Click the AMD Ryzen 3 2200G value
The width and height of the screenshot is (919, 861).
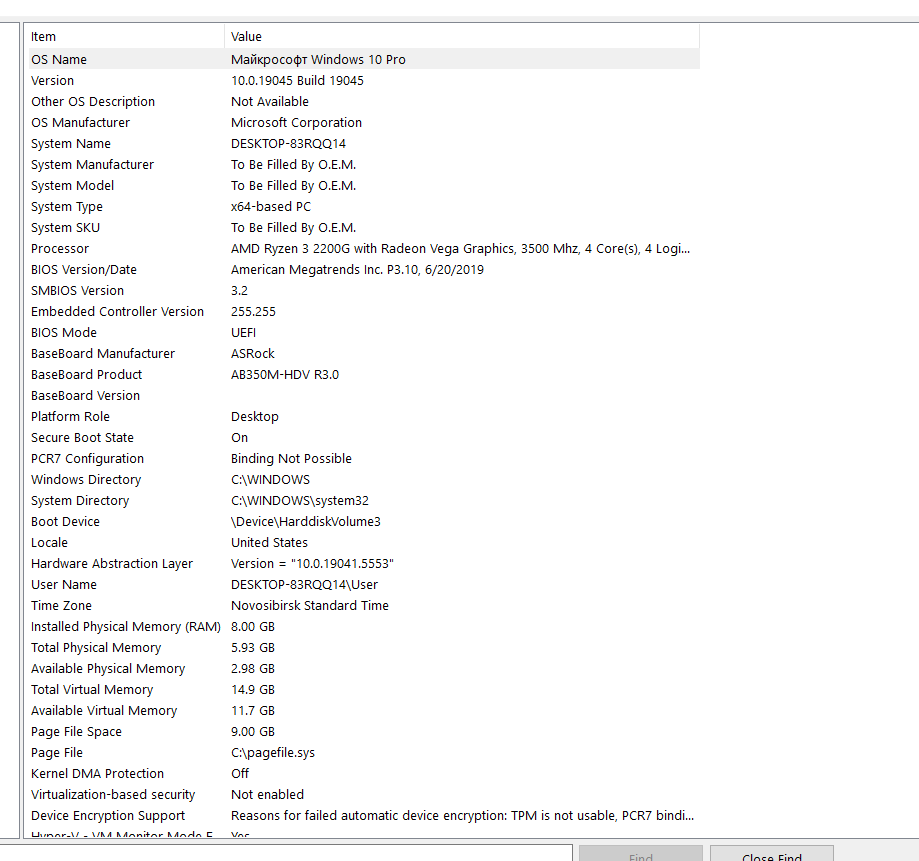460,249
